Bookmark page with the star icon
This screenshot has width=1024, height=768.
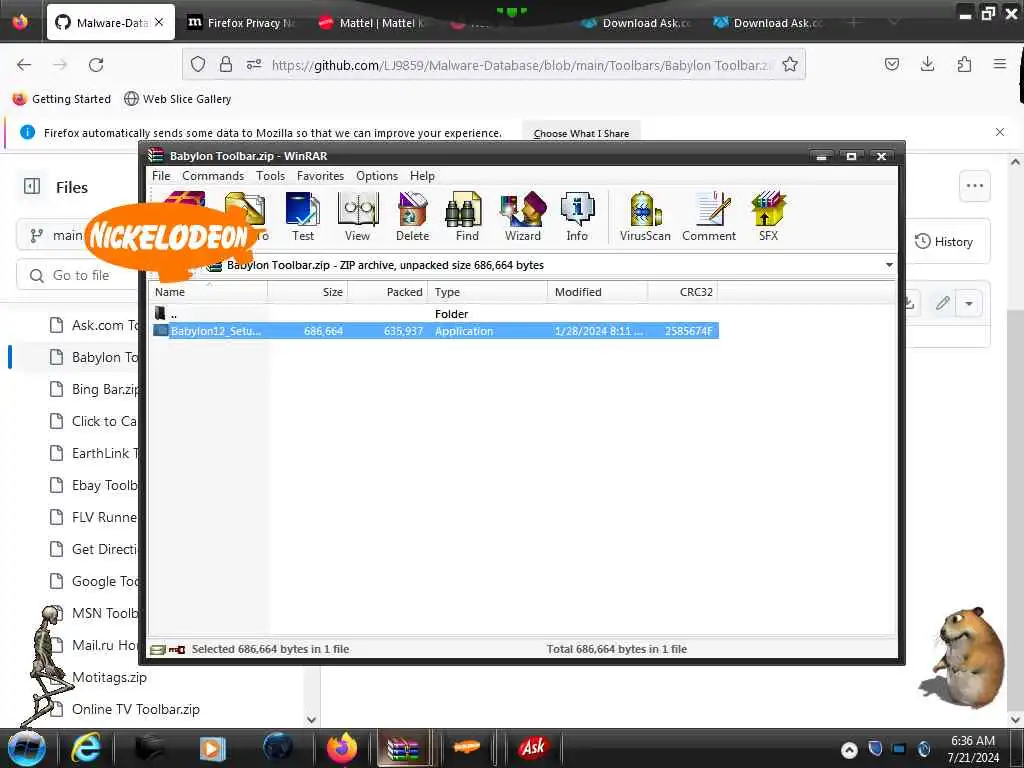(790, 65)
